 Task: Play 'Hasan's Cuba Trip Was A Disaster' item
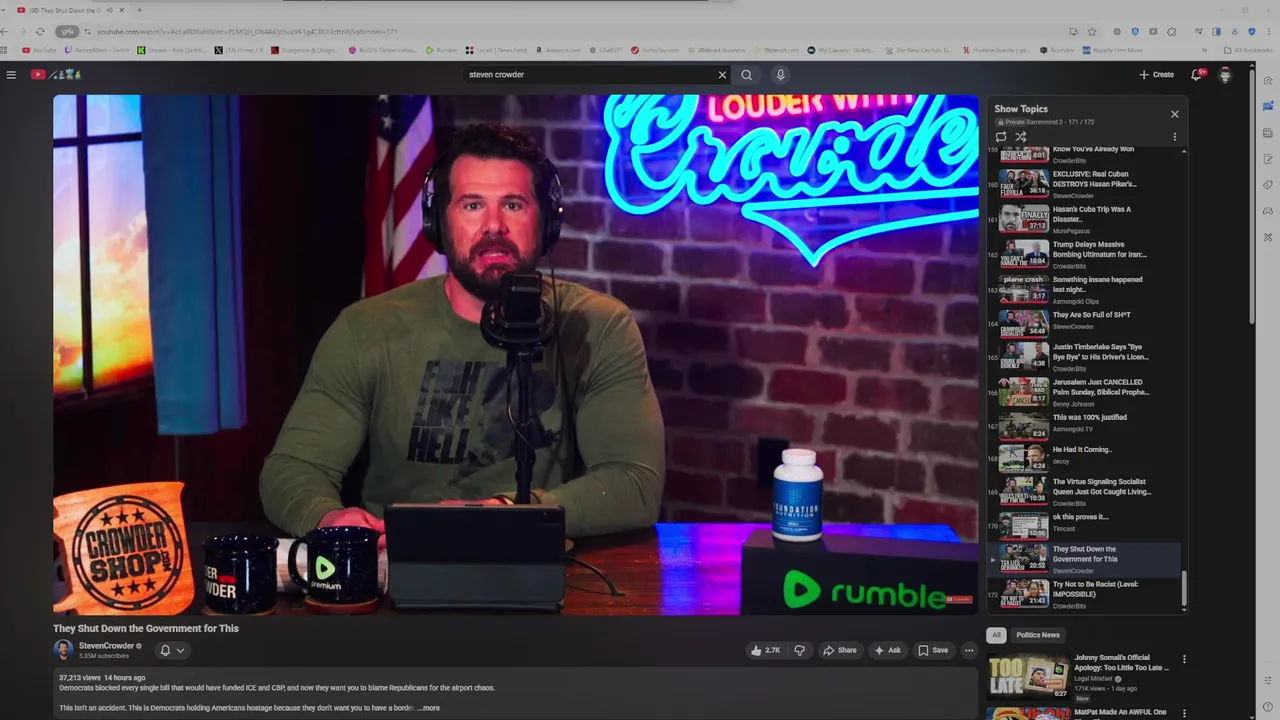coord(1086,220)
